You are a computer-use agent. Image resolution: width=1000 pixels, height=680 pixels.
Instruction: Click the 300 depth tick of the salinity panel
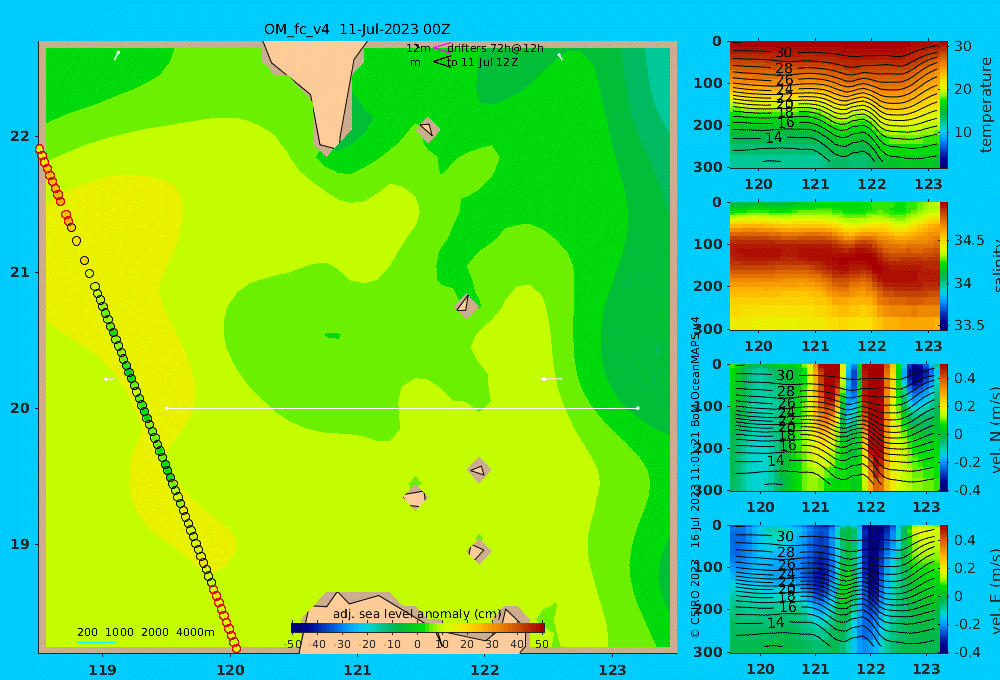click(x=707, y=329)
